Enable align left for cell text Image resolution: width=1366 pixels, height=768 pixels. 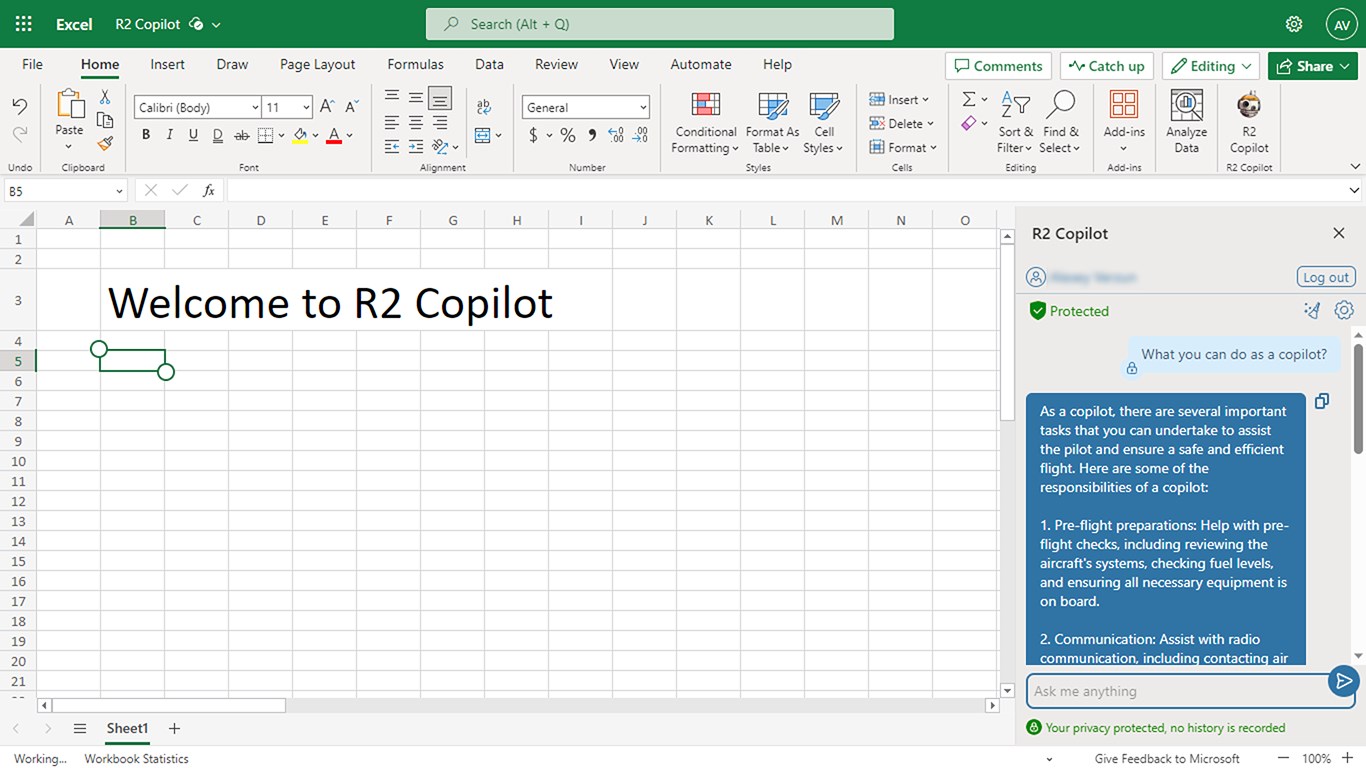(x=392, y=123)
